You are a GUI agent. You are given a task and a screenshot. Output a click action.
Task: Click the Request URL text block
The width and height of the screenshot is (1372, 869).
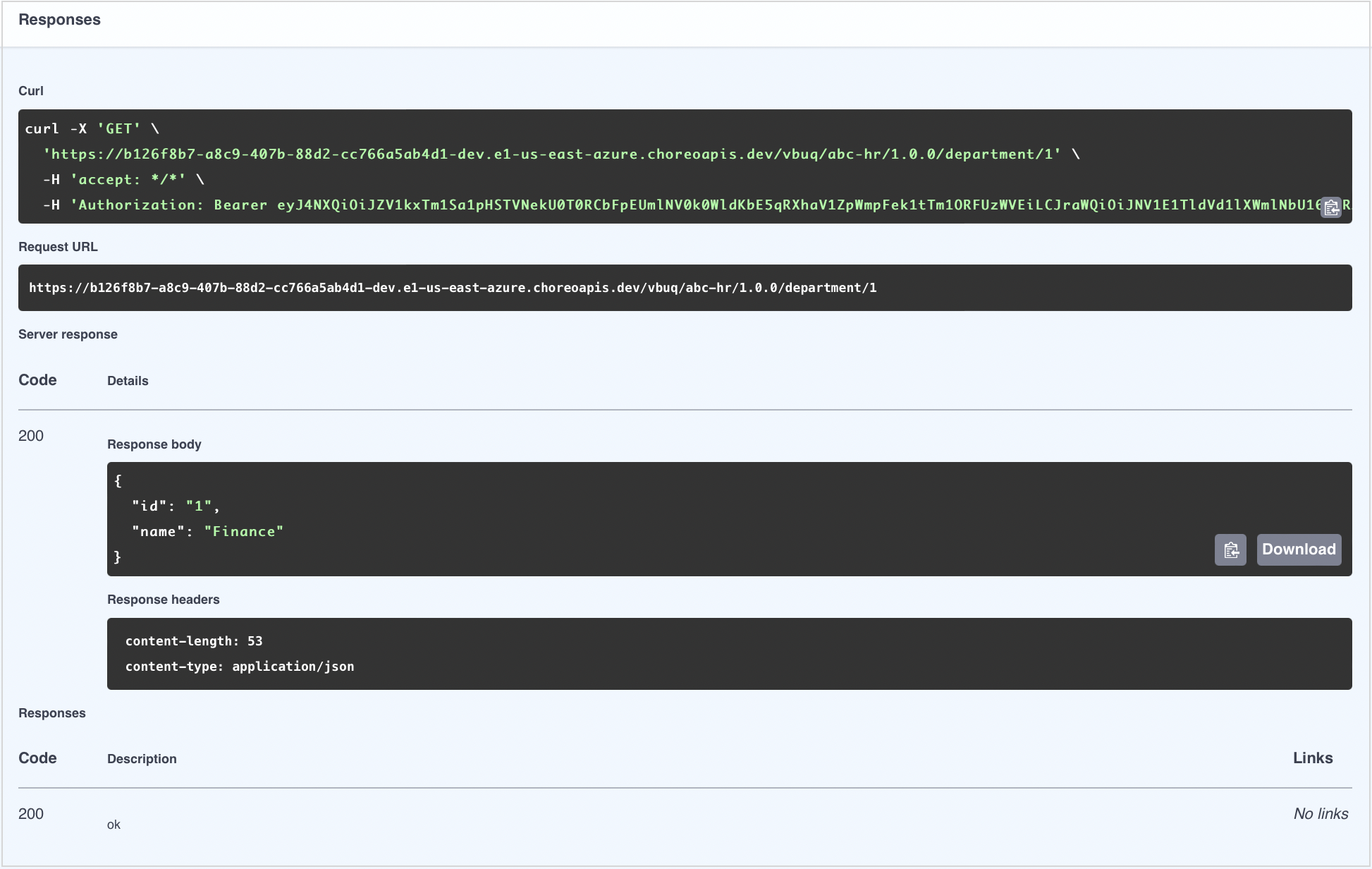point(453,288)
